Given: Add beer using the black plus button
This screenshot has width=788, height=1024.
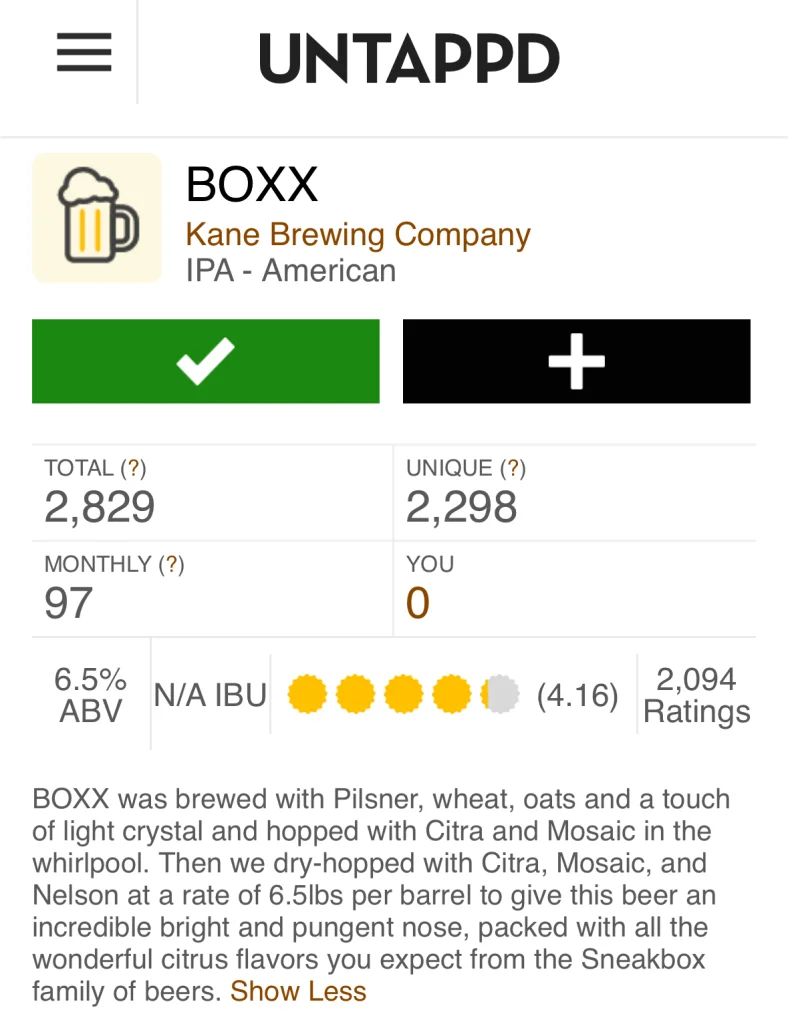Looking at the screenshot, I should pyautogui.click(x=576, y=361).
